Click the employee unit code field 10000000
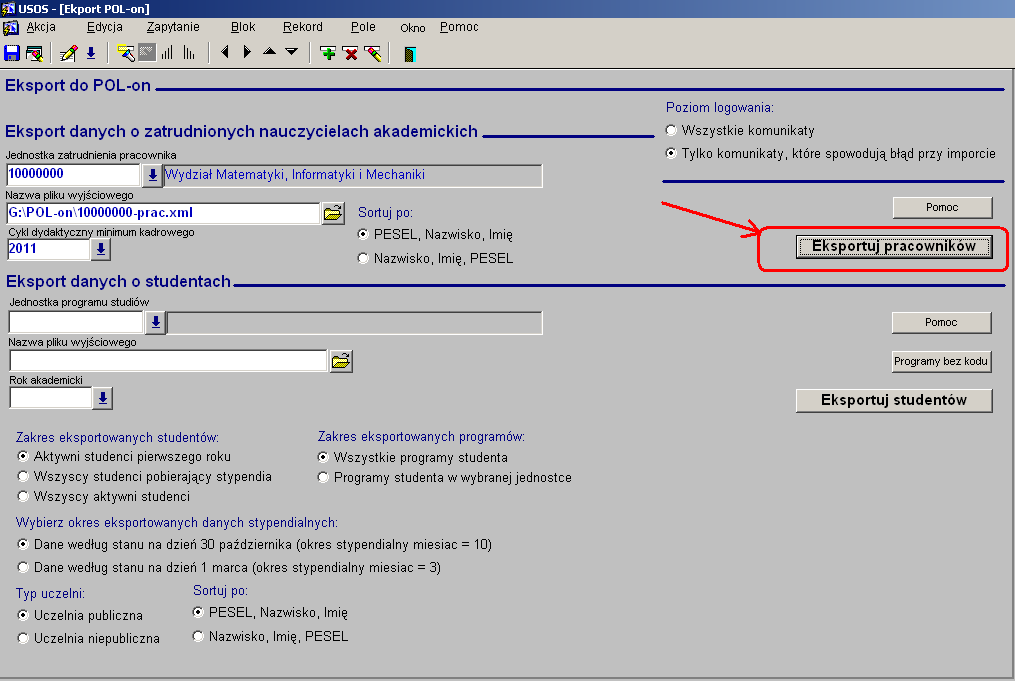 pyautogui.click(x=73, y=174)
